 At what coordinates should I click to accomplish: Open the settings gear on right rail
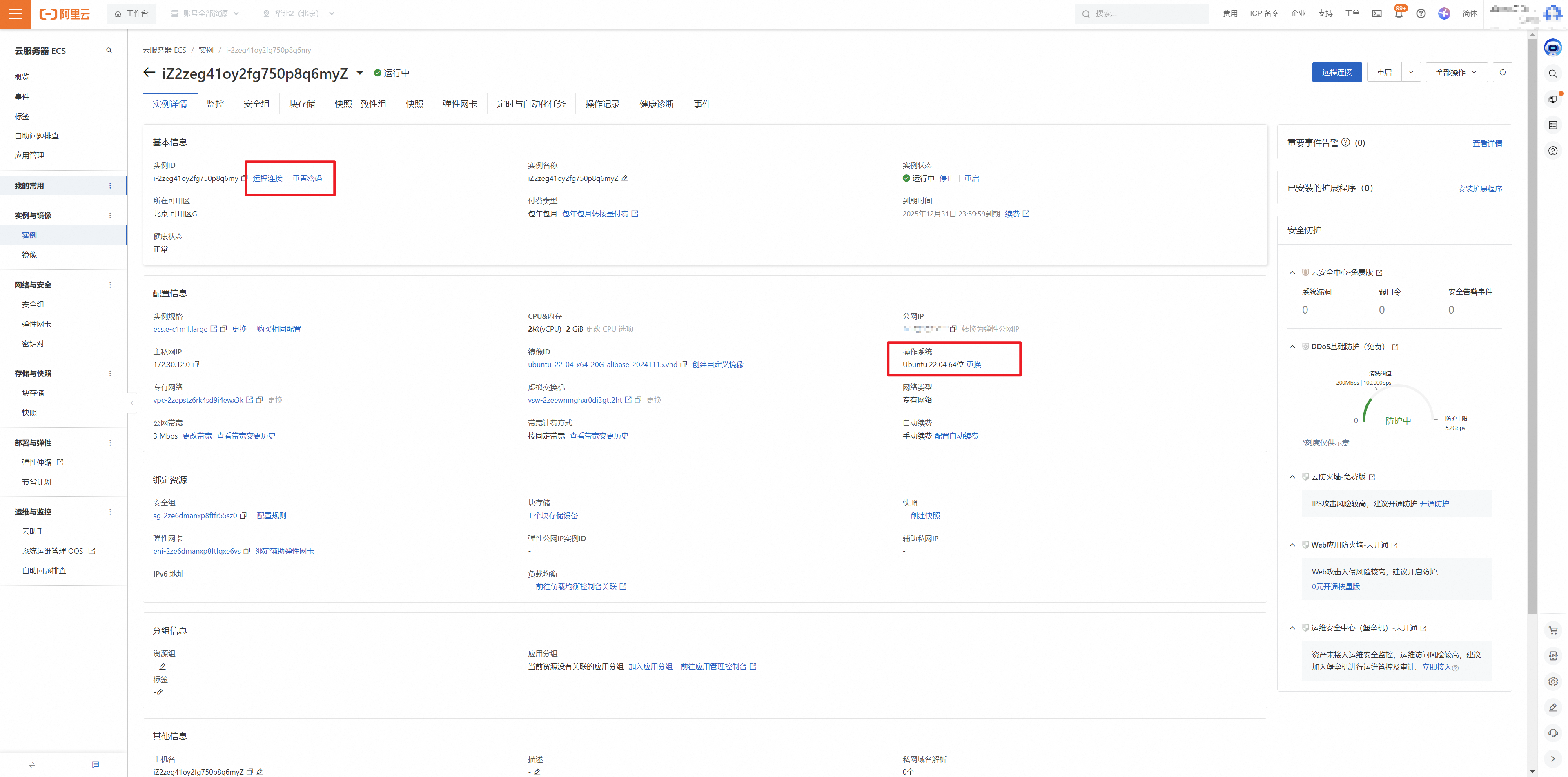click(1553, 681)
